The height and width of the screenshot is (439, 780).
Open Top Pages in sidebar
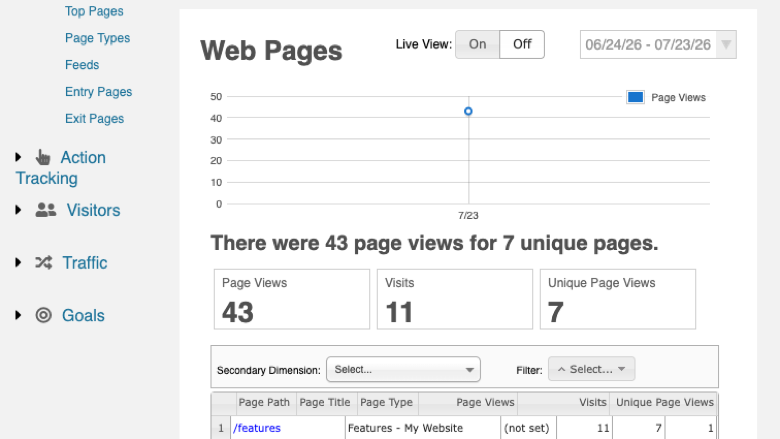[94, 11]
